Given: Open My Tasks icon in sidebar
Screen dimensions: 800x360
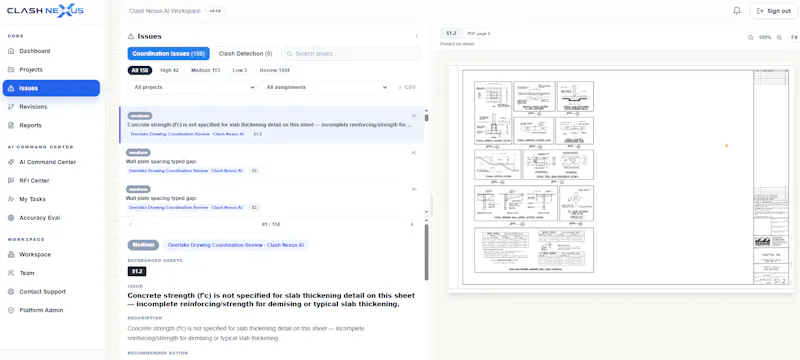Looking at the screenshot, I should tap(11, 199).
